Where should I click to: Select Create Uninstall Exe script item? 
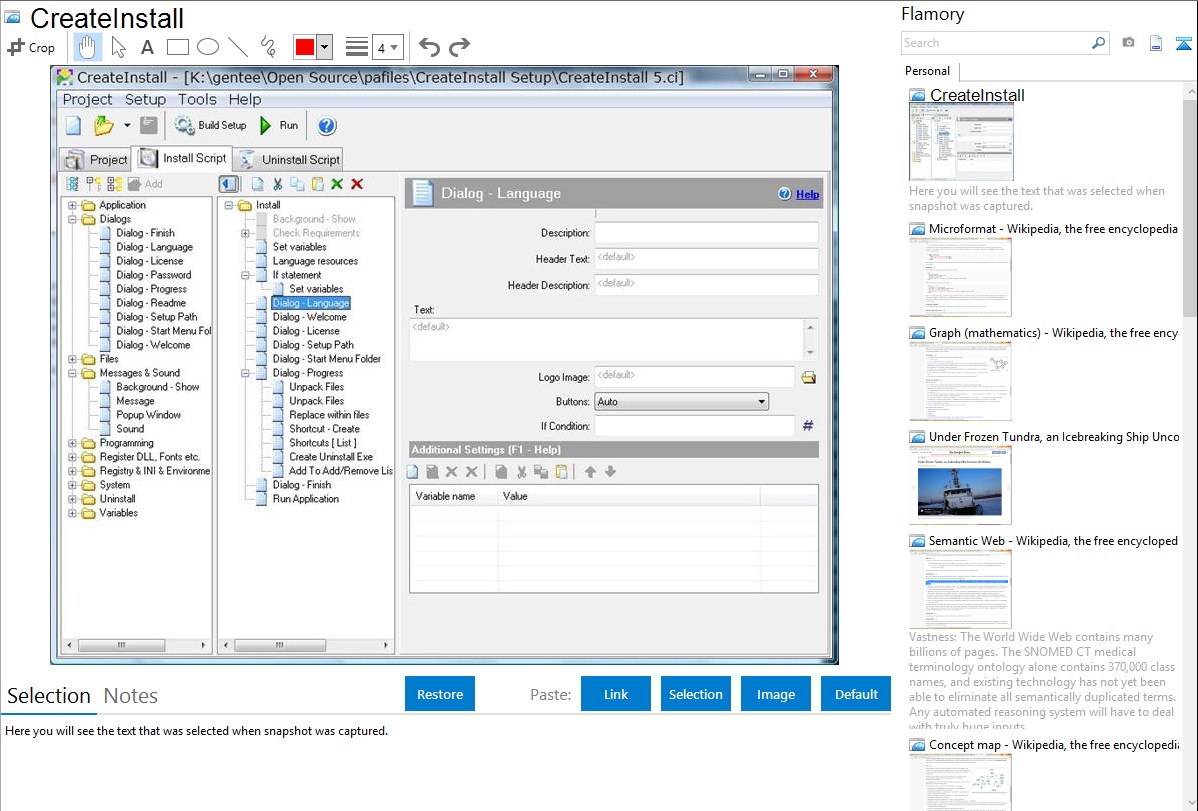[331, 457]
